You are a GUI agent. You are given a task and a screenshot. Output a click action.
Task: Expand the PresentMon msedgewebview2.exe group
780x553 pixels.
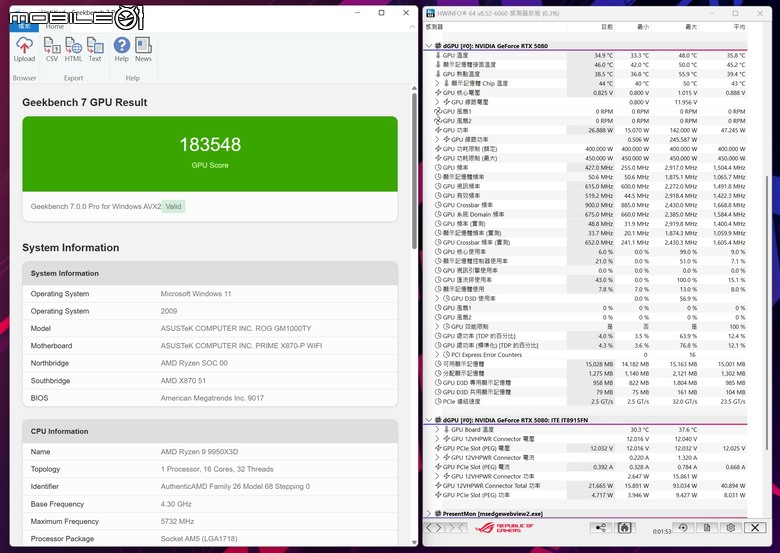(x=429, y=513)
